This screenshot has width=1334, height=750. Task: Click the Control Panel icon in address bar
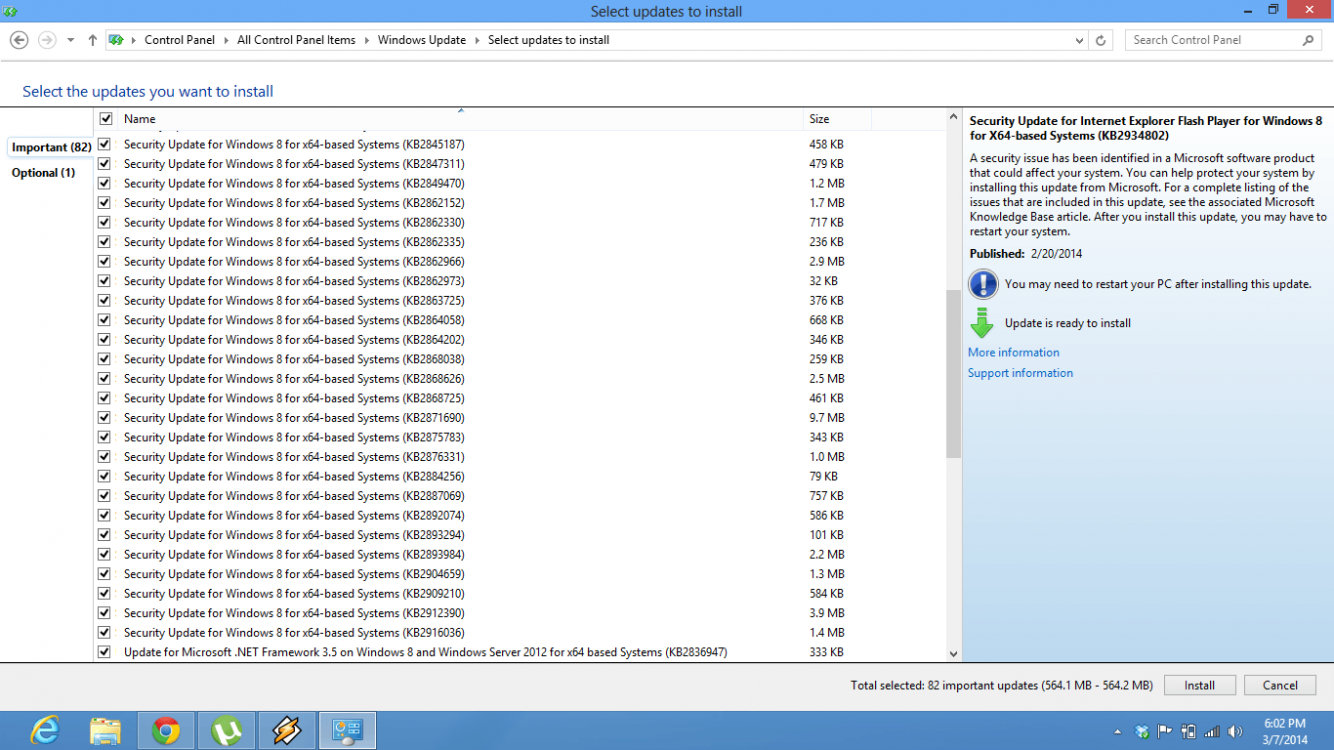[116, 40]
